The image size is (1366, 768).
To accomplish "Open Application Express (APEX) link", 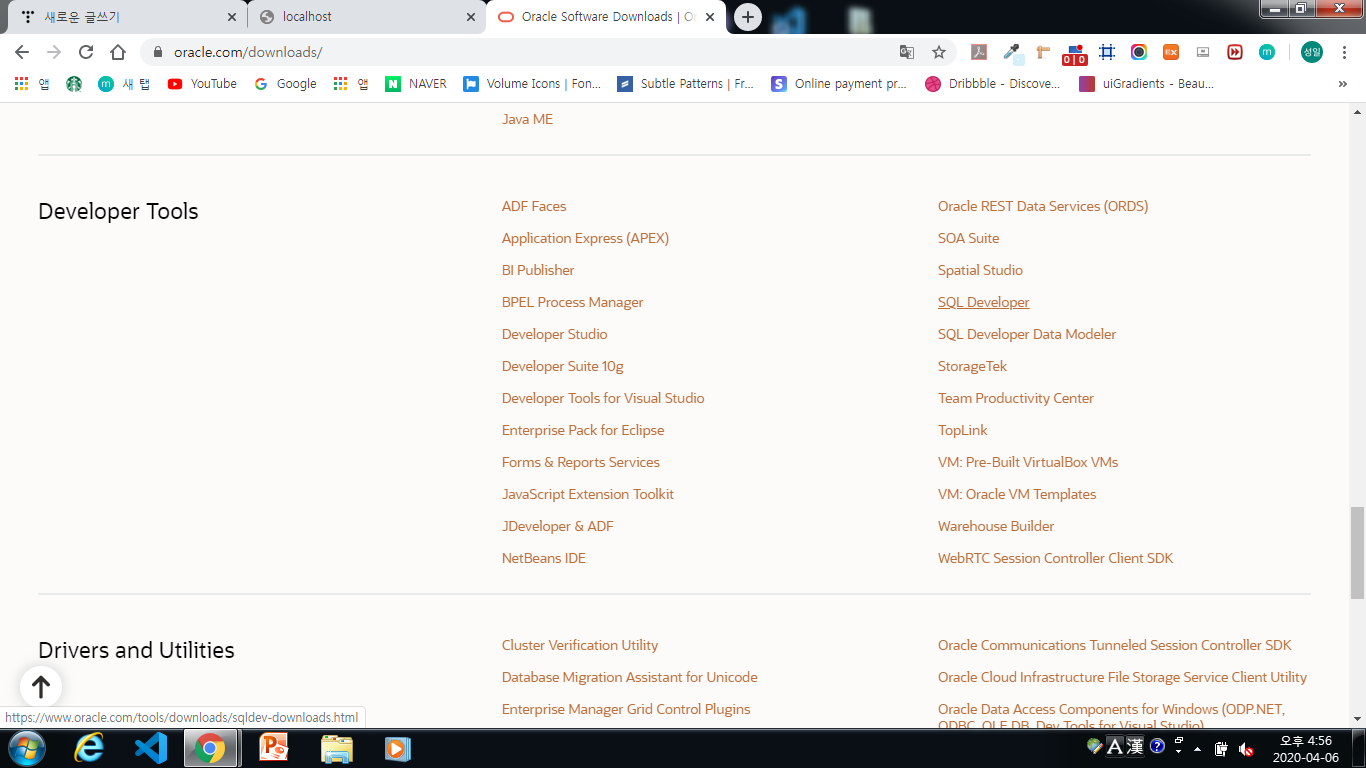I will pos(585,238).
